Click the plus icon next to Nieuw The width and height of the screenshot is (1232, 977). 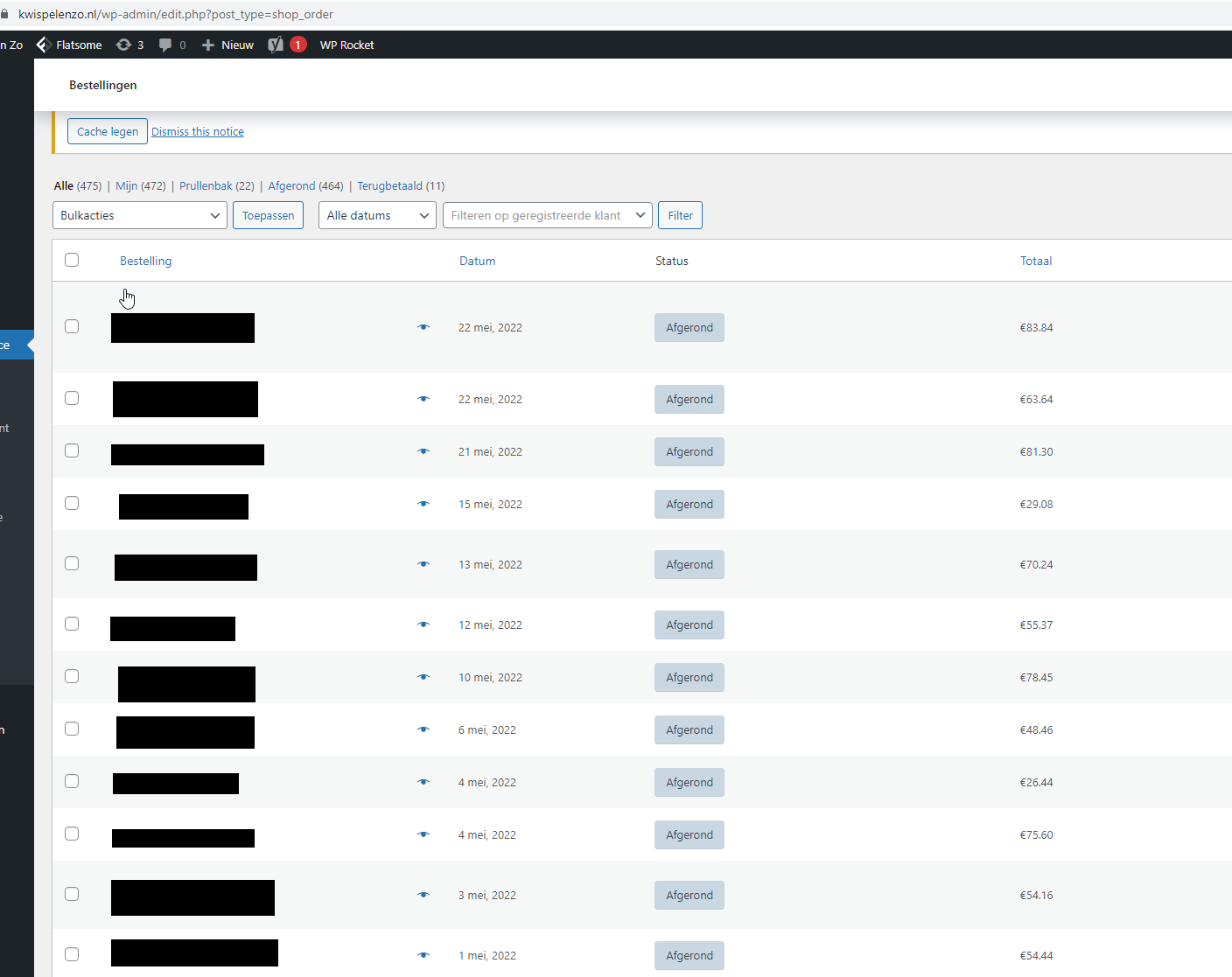(208, 45)
